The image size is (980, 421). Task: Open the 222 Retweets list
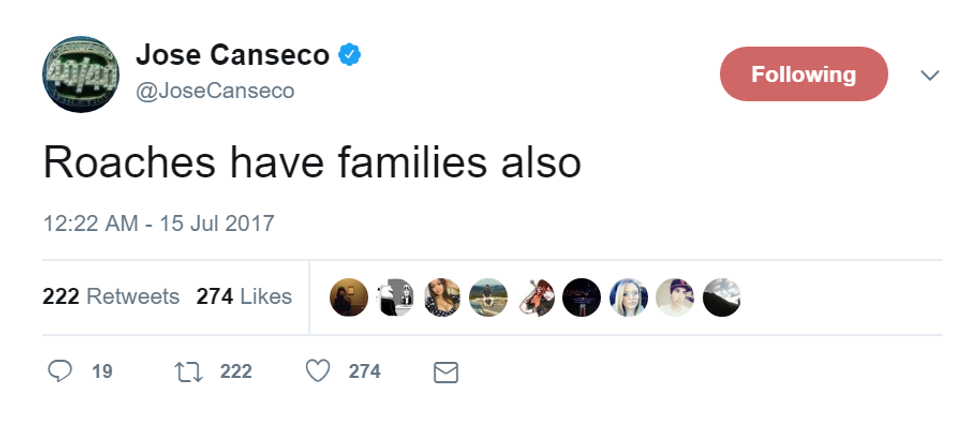(x=111, y=297)
